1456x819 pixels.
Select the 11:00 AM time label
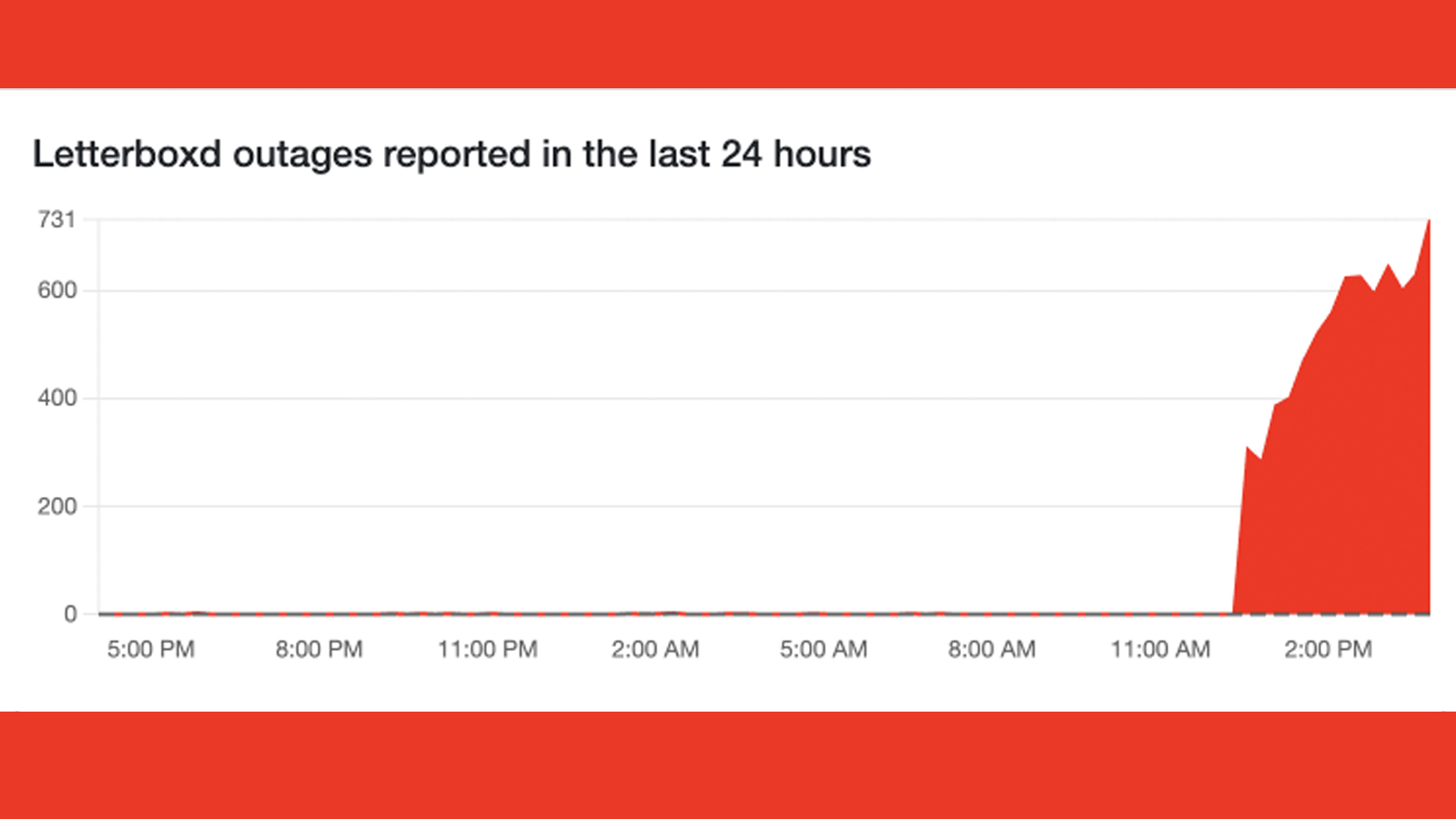[x=1160, y=650]
